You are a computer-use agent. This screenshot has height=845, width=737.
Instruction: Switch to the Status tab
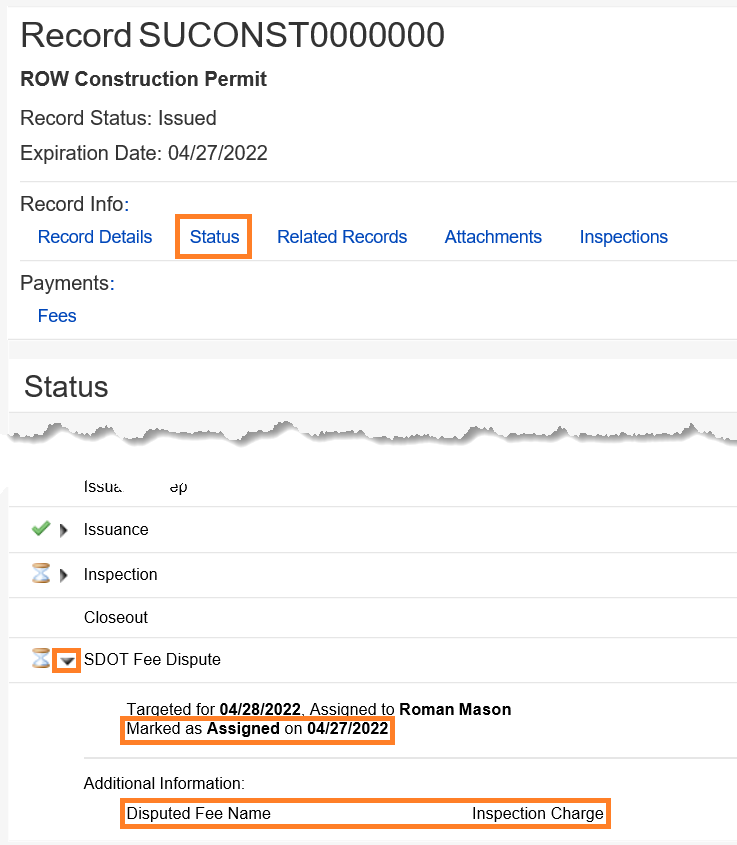tap(214, 237)
